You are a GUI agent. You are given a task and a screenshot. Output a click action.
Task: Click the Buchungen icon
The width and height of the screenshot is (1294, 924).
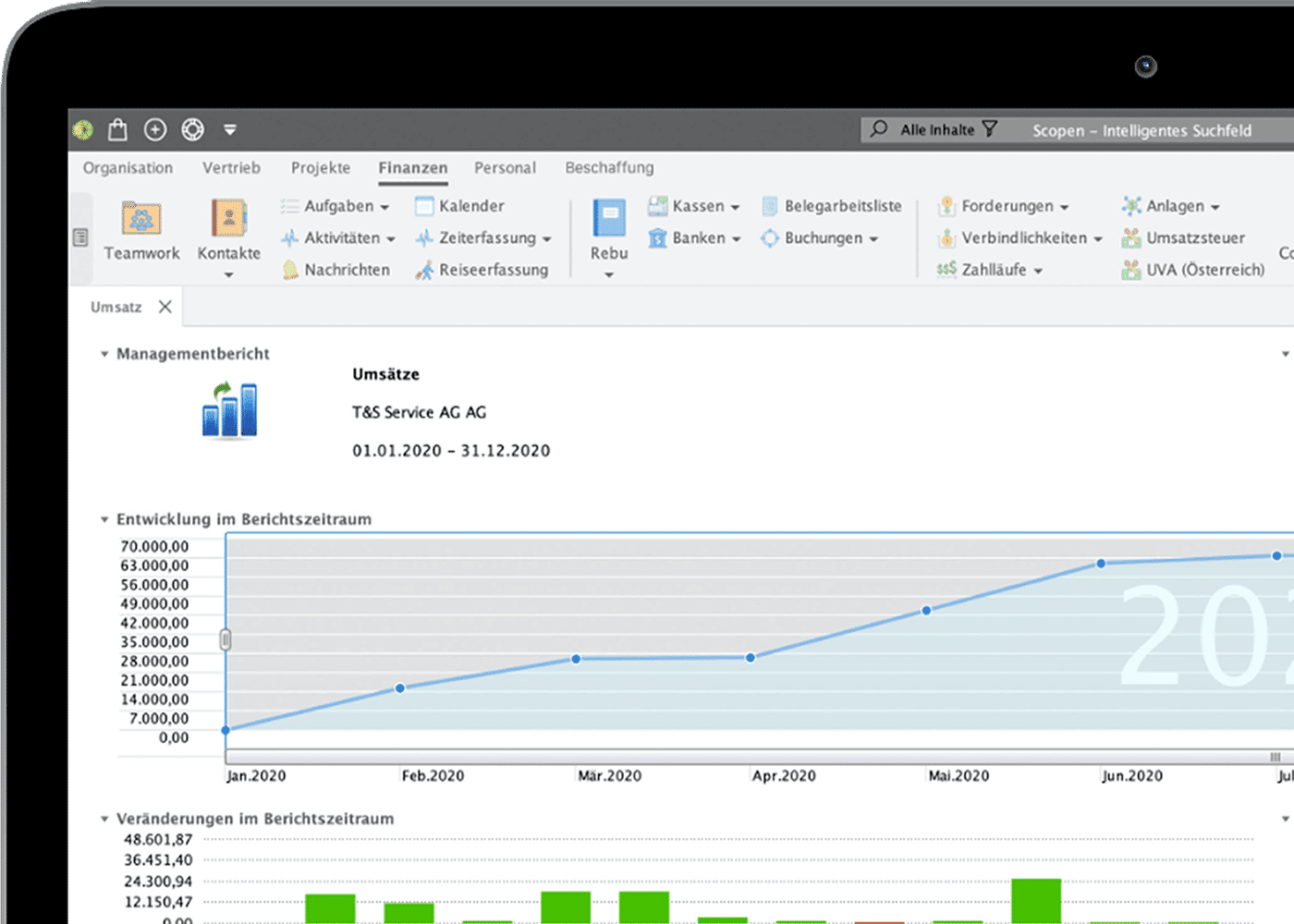click(770, 238)
